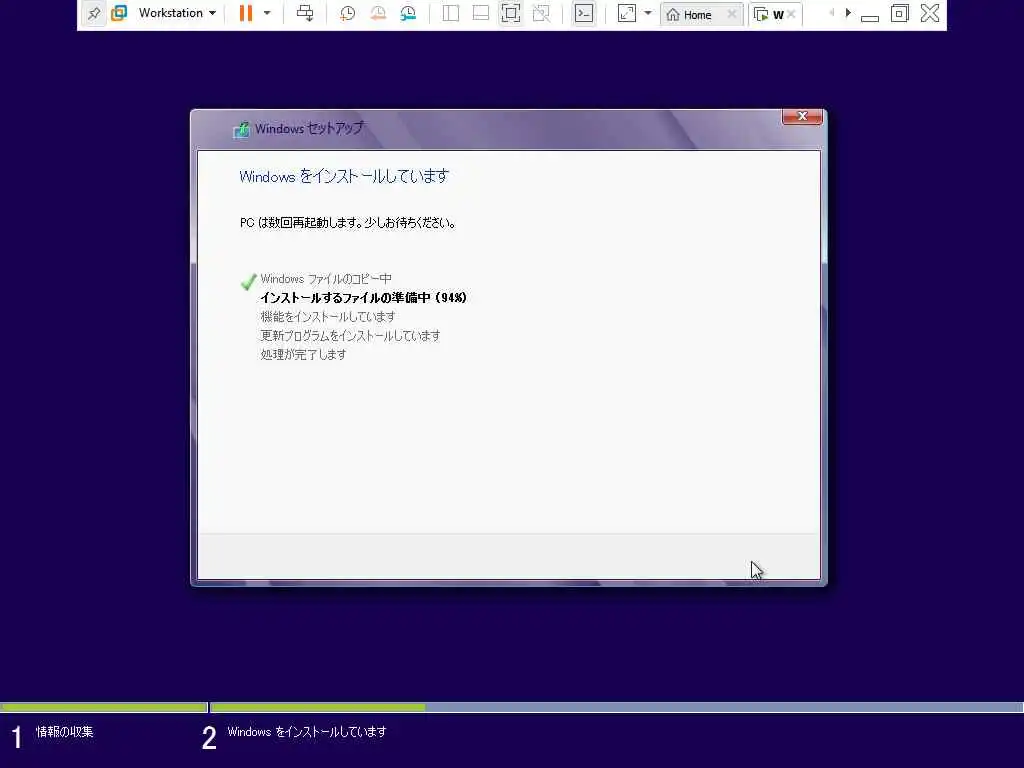Image resolution: width=1024 pixels, height=768 pixels.
Task: Click the bottom 'Windows をインストールしています' stage label
Action: [307, 732]
